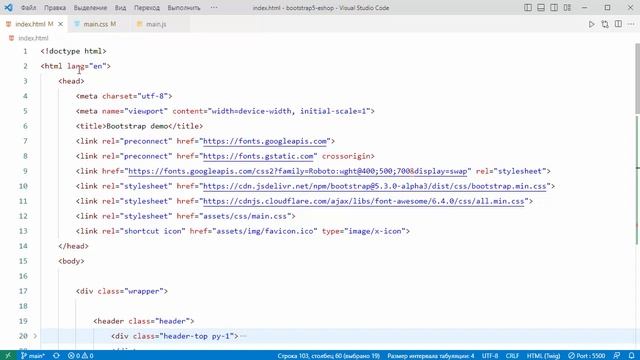The height and width of the screenshot is (360, 640).
Task: Open the Customize Layout icon
Action: point(567,7)
